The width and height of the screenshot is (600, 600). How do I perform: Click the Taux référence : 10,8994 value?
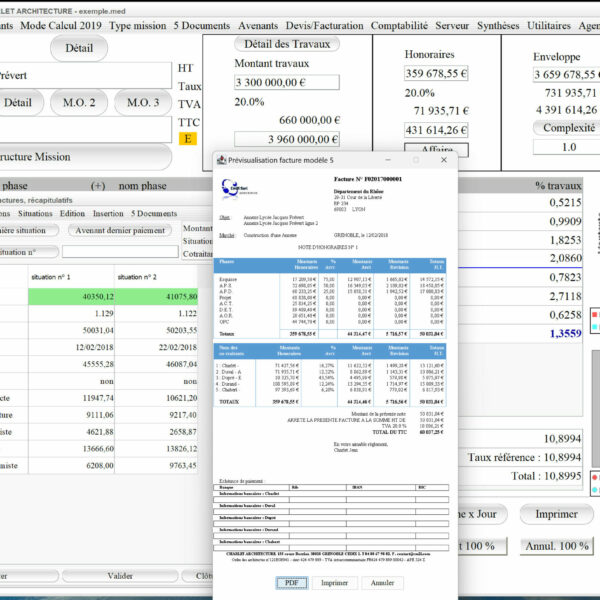(525, 457)
